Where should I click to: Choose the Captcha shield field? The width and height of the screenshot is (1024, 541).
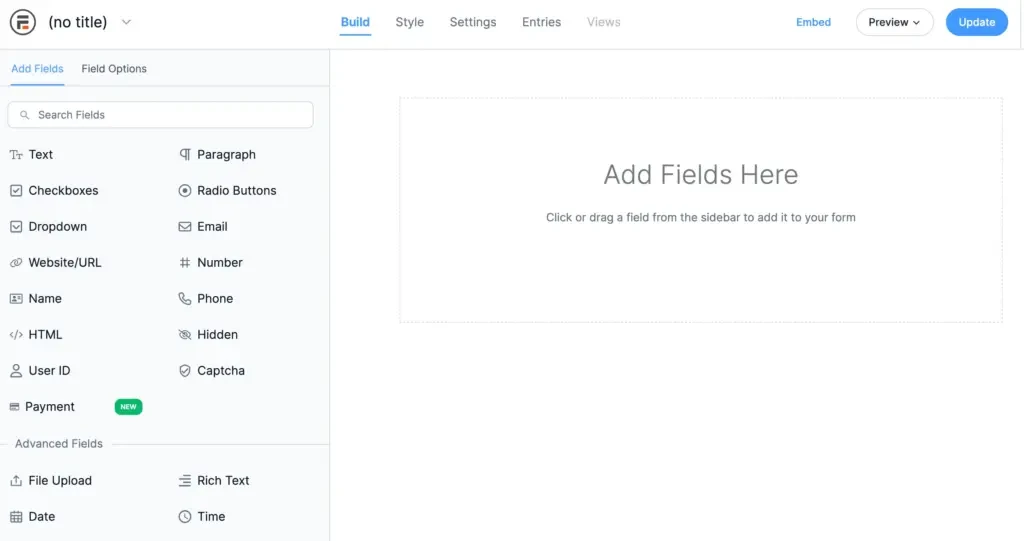(211, 371)
